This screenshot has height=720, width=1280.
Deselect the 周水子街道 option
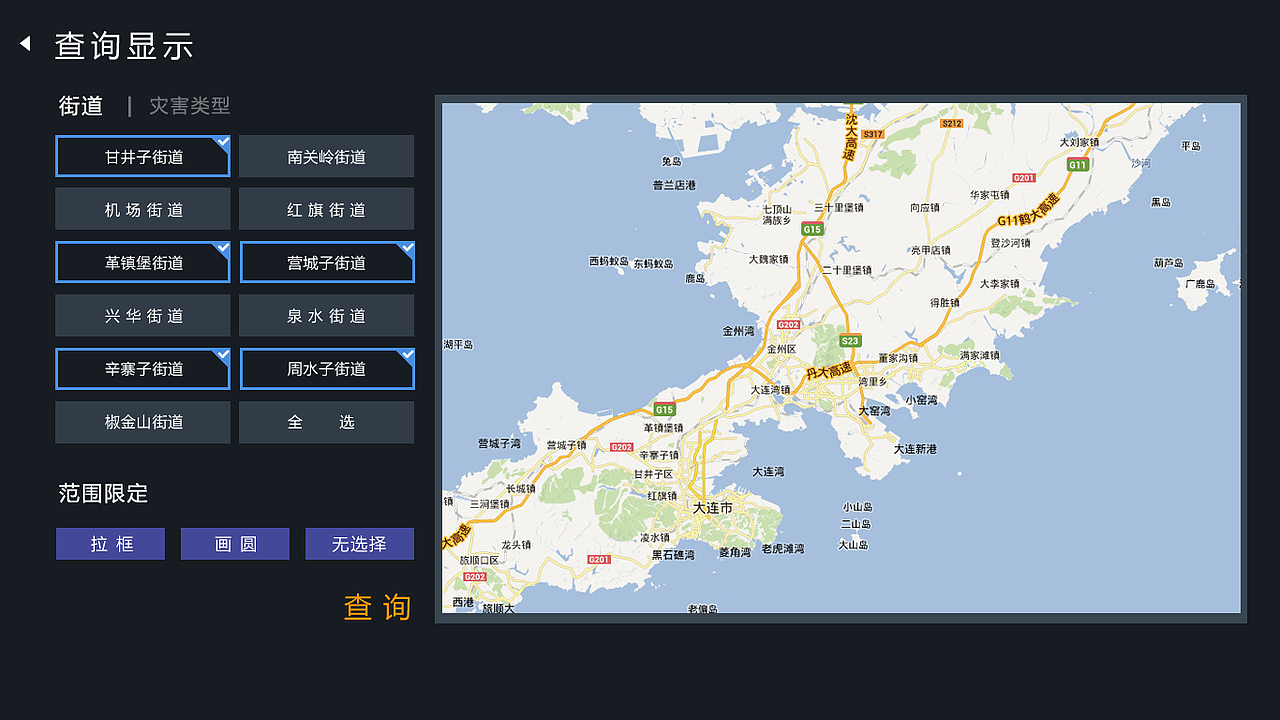327,369
